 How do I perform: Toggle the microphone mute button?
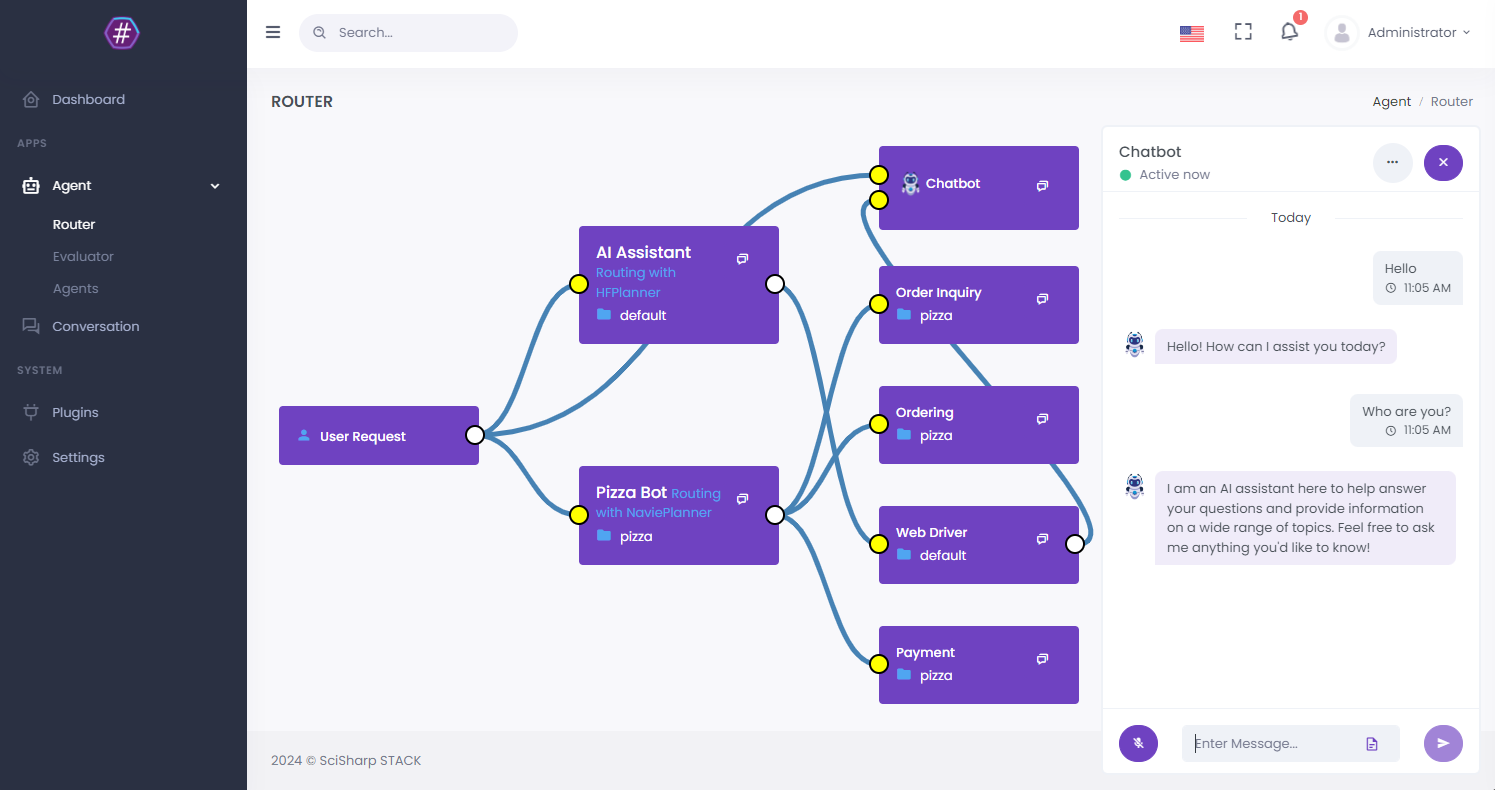[x=1138, y=743]
